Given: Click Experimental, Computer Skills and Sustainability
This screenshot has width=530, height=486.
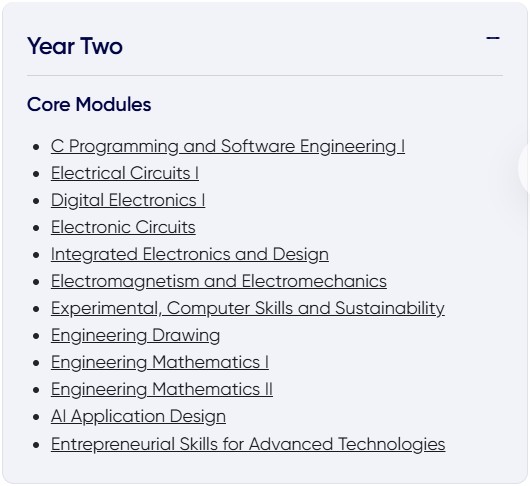Looking at the screenshot, I should [x=247, y=308].
